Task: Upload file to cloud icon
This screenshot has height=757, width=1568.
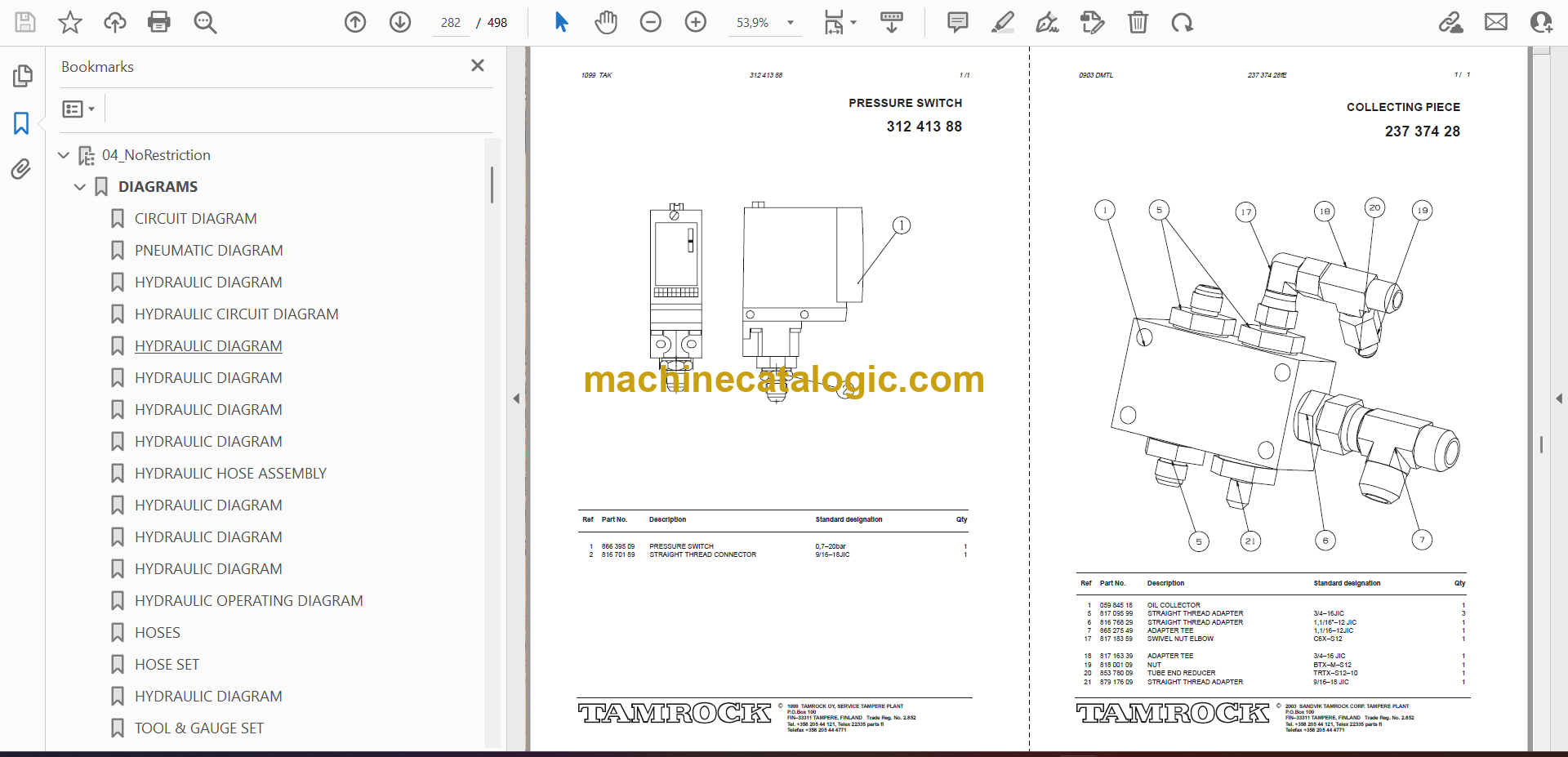Action: pyautogui.click(x=115, y=22)
